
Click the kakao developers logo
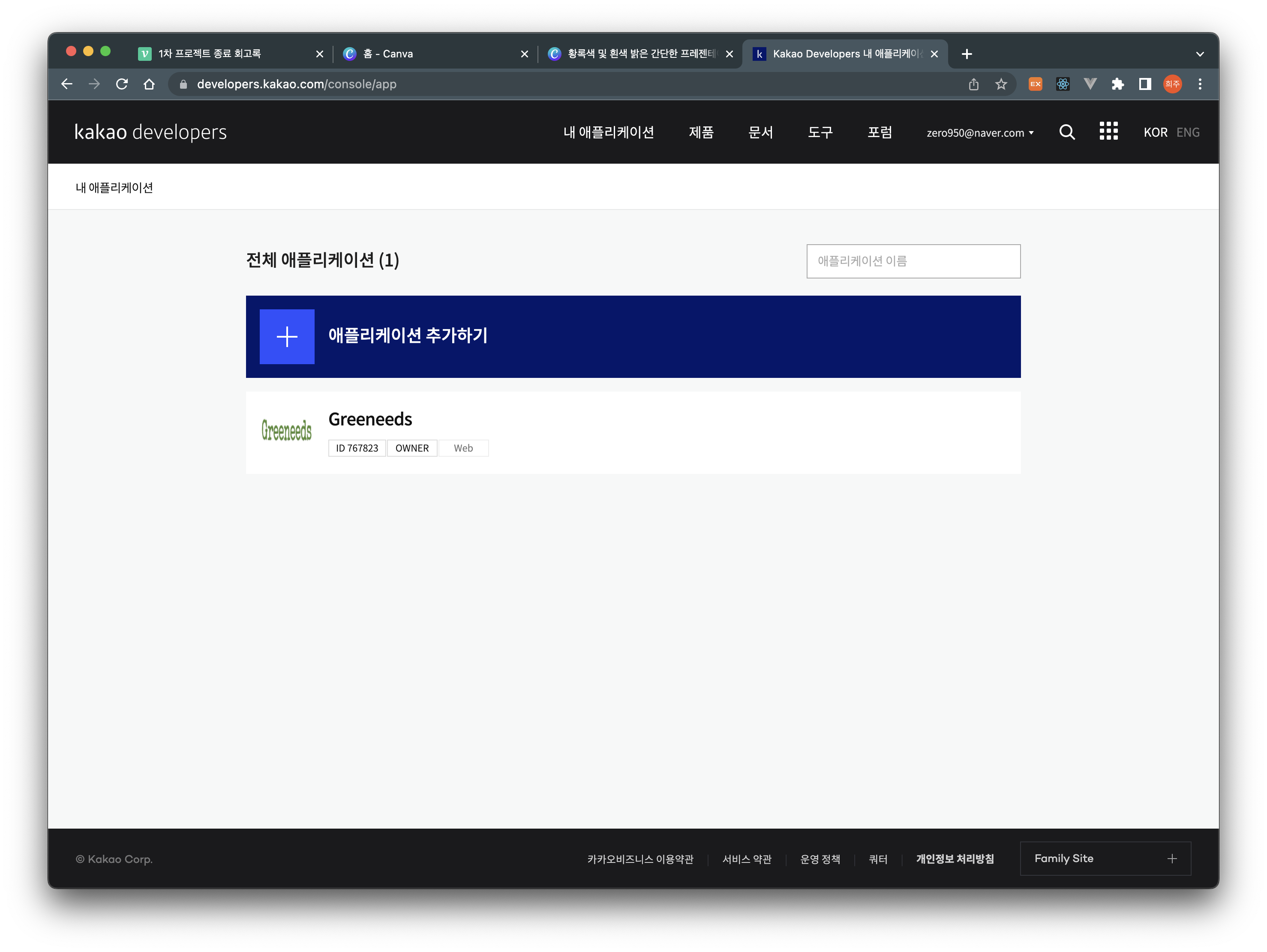coord(150,132)
